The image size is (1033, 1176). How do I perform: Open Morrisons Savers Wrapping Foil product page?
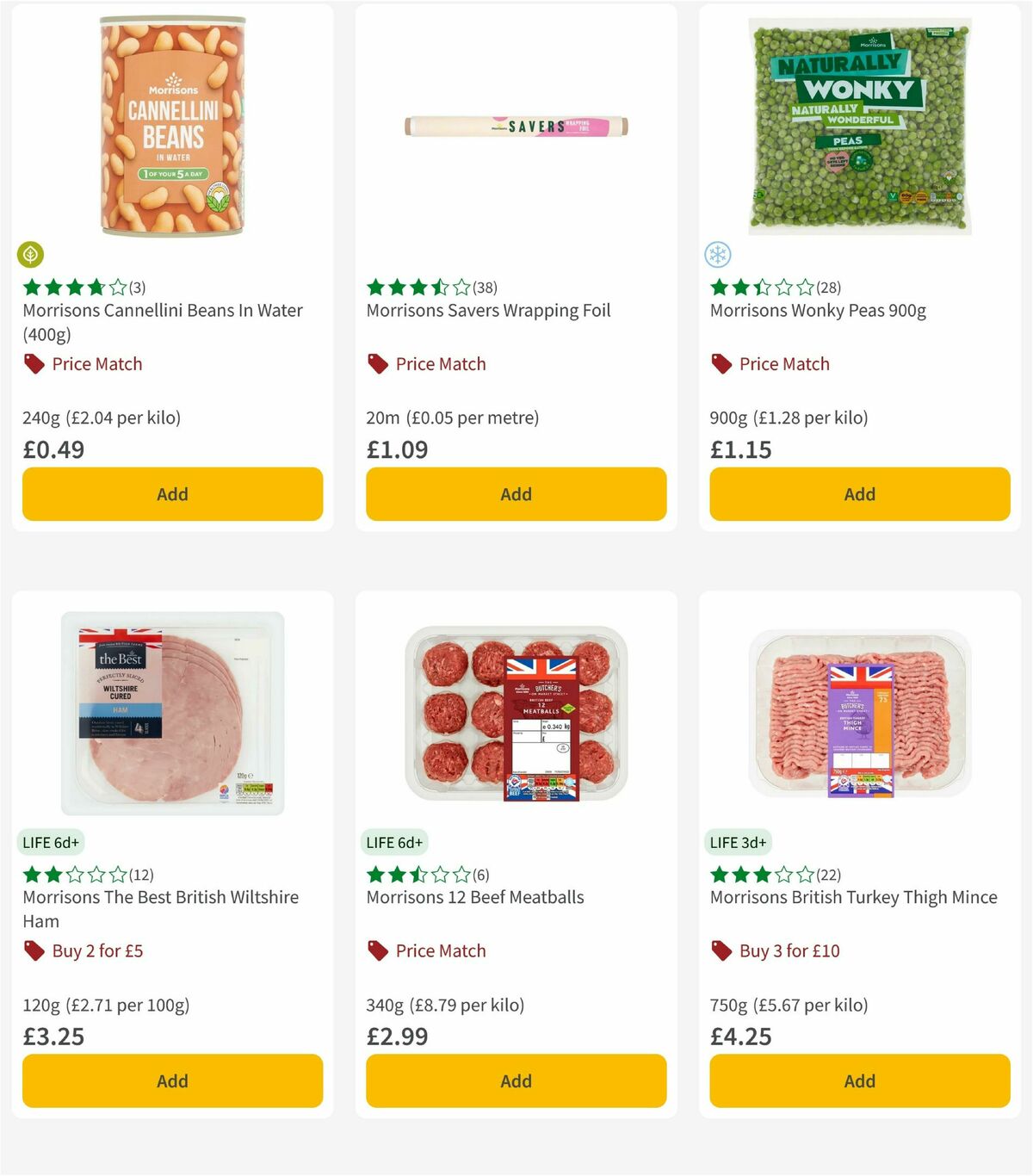click(489, 310)
